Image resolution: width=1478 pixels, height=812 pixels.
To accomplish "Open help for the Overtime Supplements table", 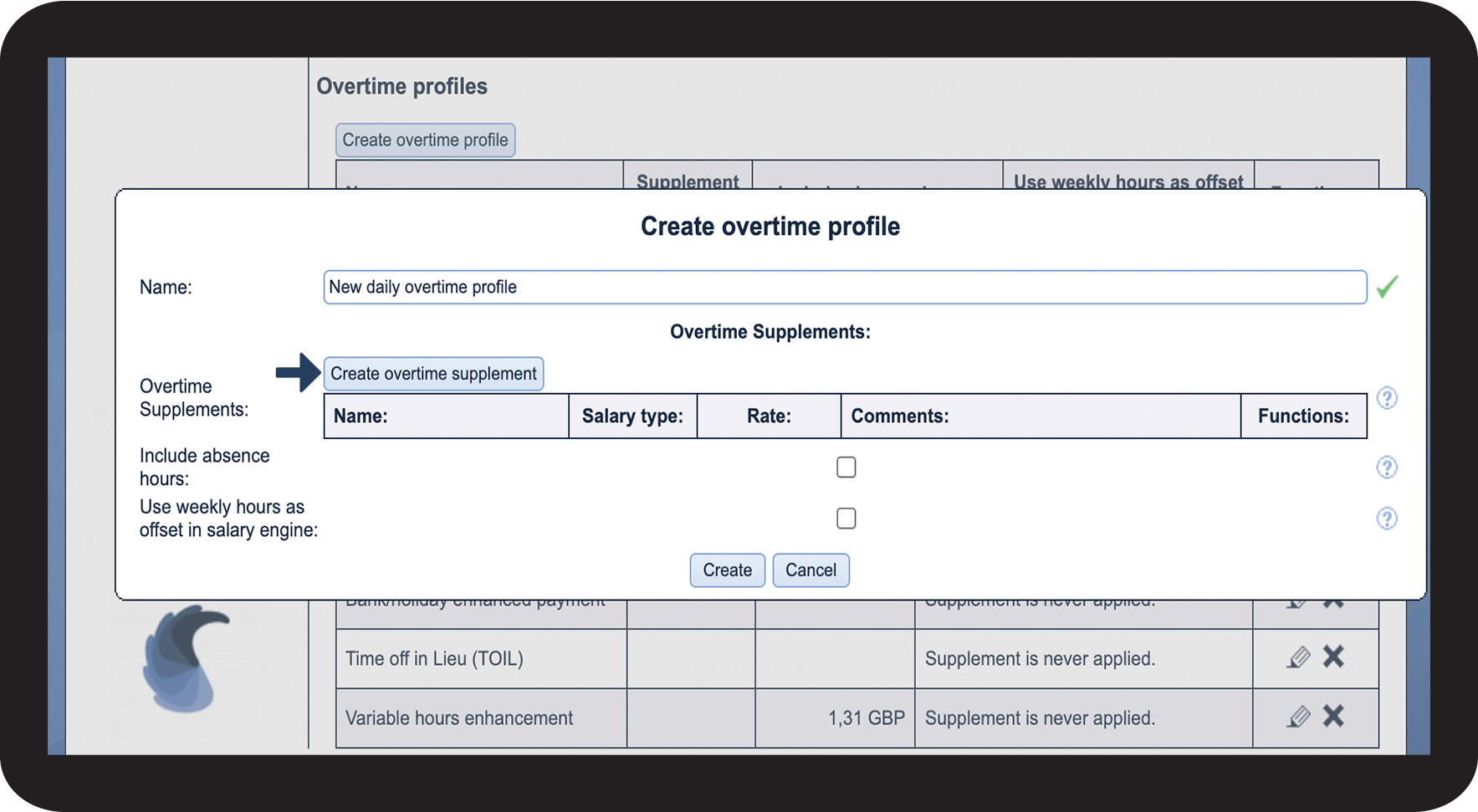I will 1386,398.
